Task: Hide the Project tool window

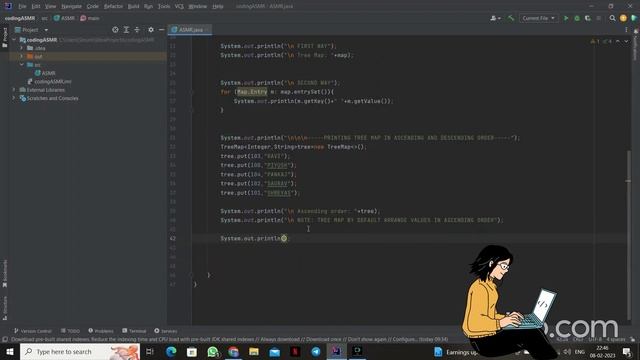Action: [162, 30]
